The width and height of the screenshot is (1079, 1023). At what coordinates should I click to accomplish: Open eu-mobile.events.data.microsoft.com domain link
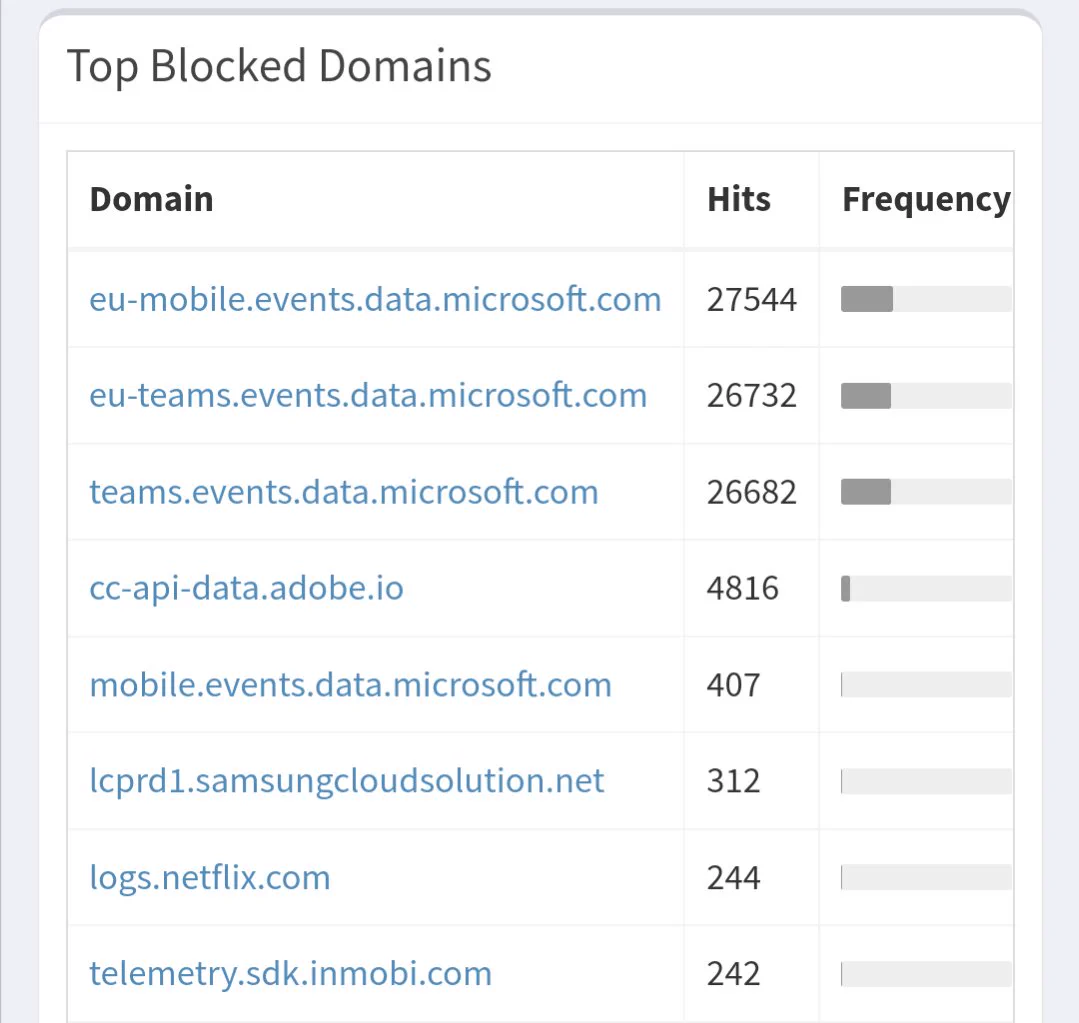pyautogui.click(x=375, y=299)
